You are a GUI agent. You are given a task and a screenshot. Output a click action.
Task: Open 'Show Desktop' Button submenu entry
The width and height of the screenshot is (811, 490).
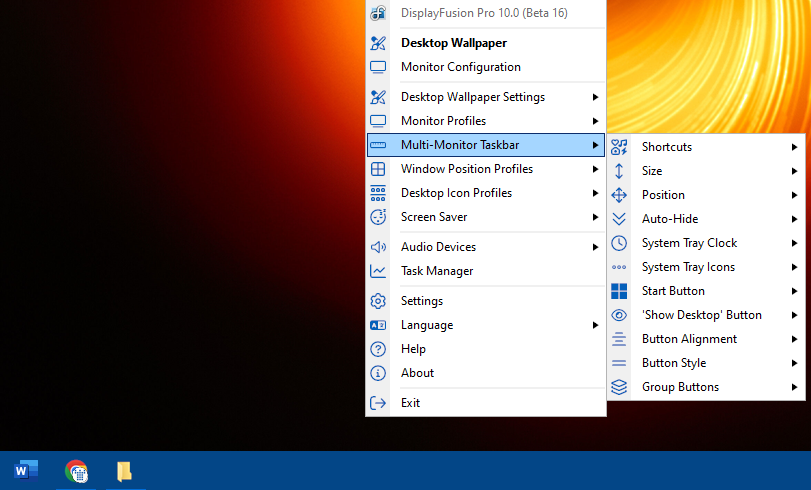click(706, 315)
